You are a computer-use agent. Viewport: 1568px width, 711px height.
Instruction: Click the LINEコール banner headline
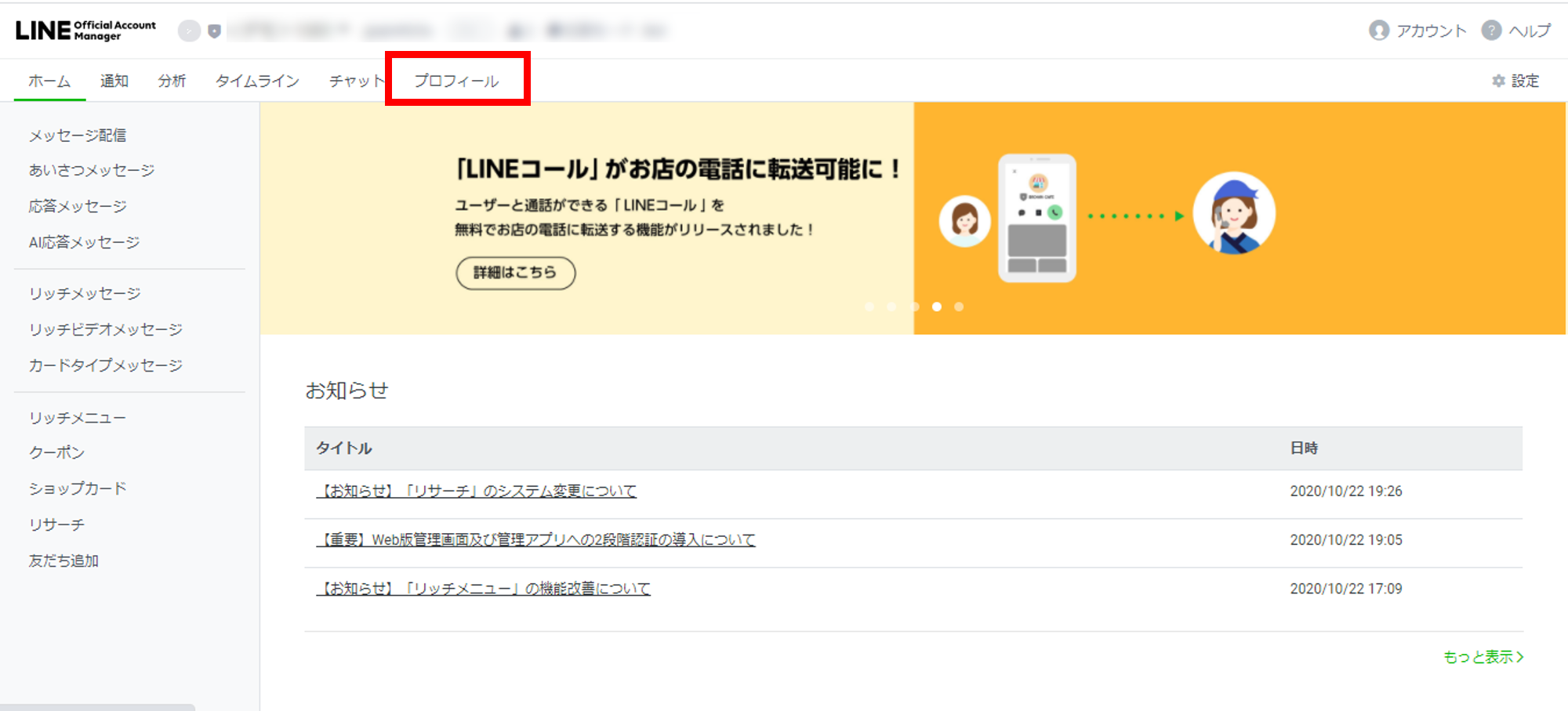pyautogui.click(x=678, y=169)
